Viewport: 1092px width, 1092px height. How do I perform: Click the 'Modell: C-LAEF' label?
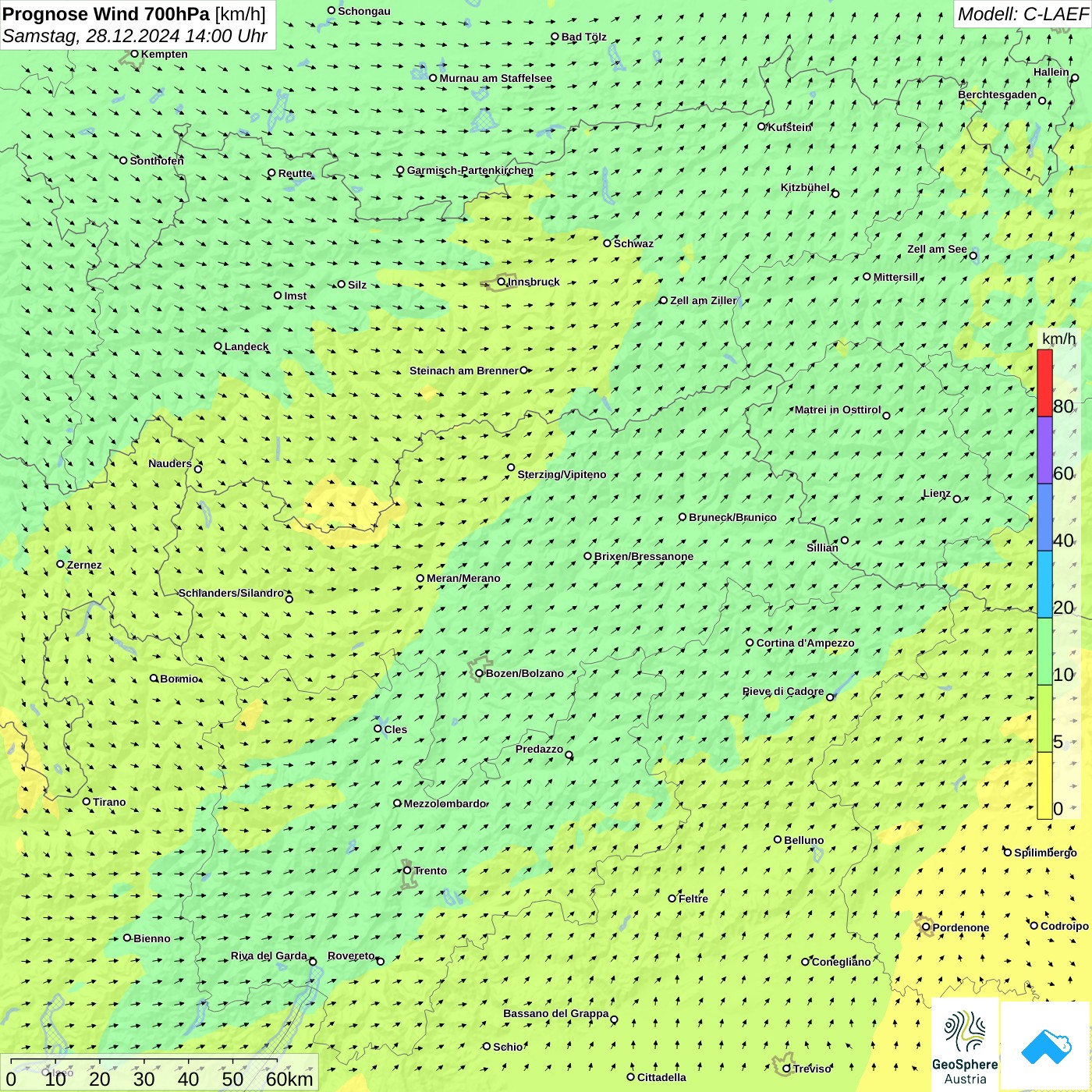tap(1023, 14)
